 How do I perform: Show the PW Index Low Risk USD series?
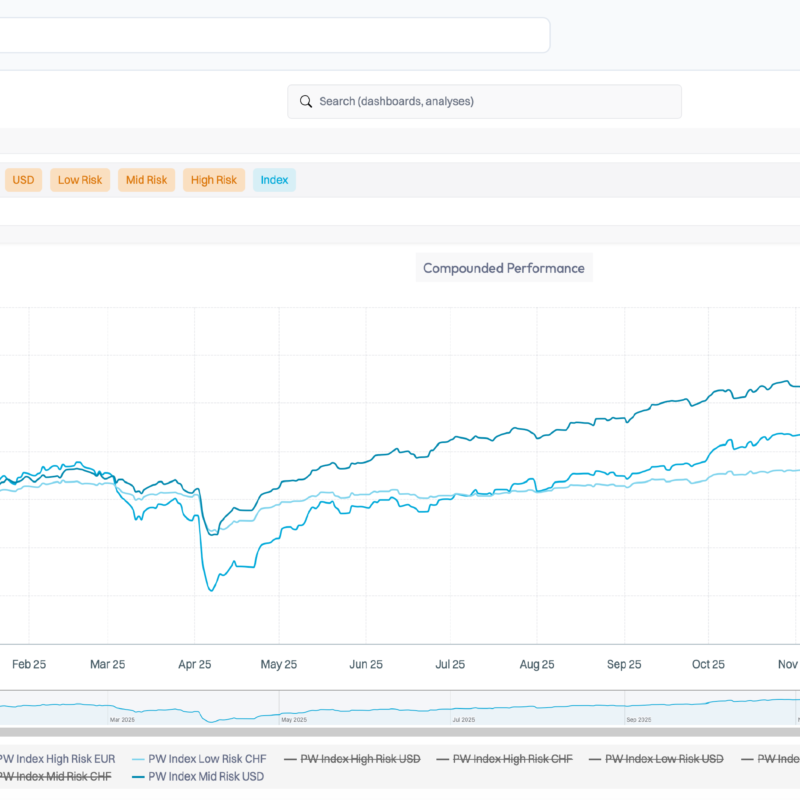664,759
